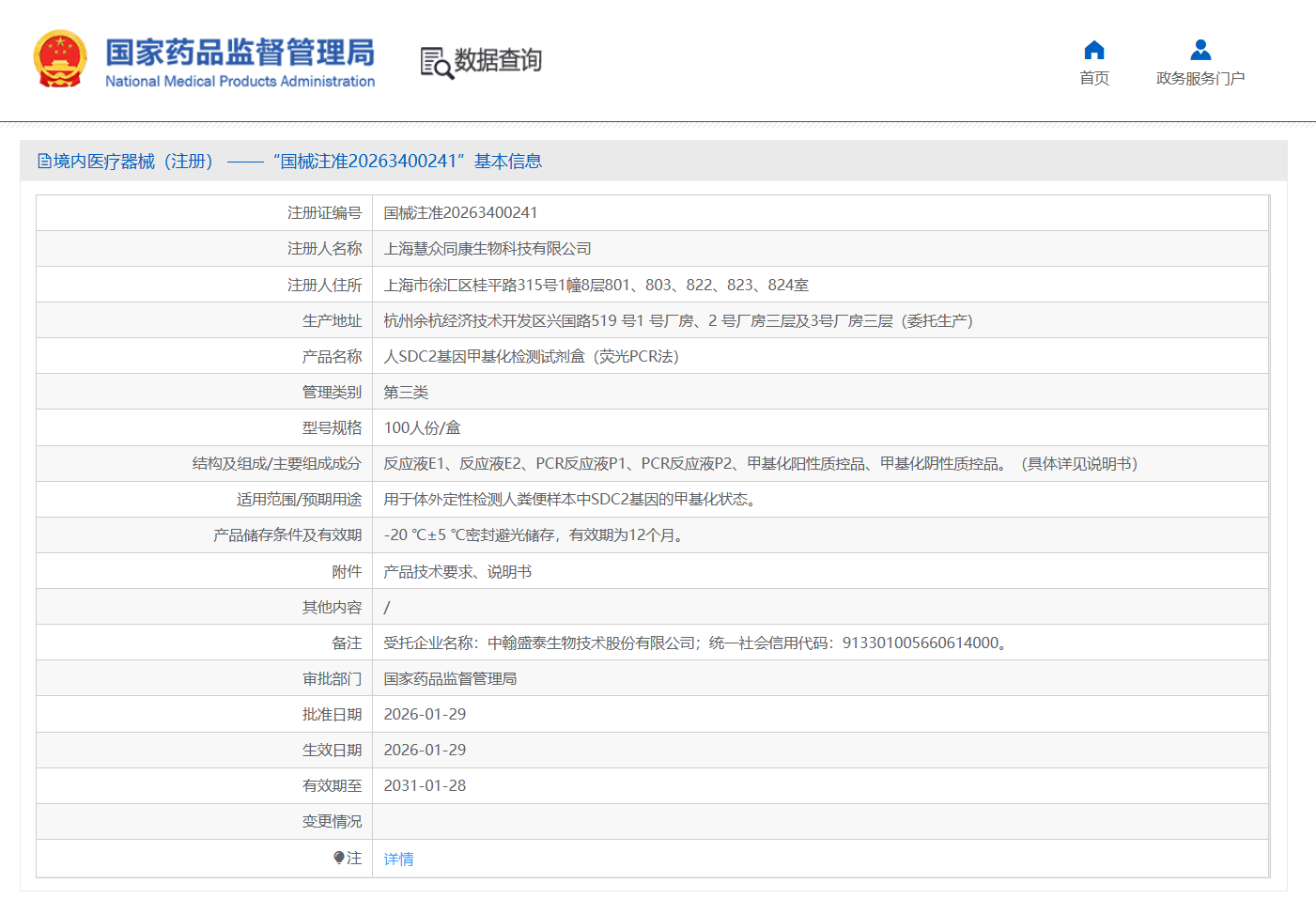Image resolution: width=1316 pixels, height=914 pixels.
Task: Click the 有效期至 date 2031-01-28
Action: [x=425, y=786]
